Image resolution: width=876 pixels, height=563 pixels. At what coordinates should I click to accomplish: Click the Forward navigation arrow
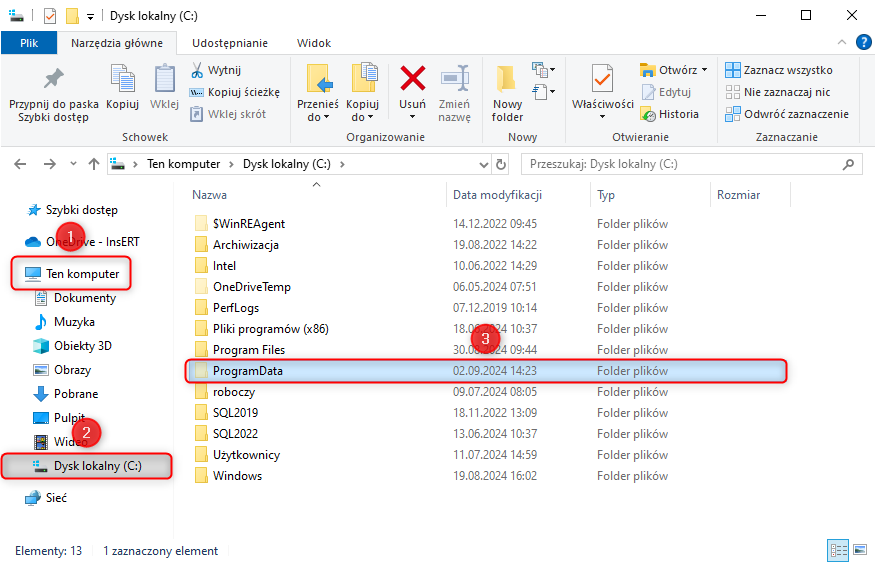(50, 164)
